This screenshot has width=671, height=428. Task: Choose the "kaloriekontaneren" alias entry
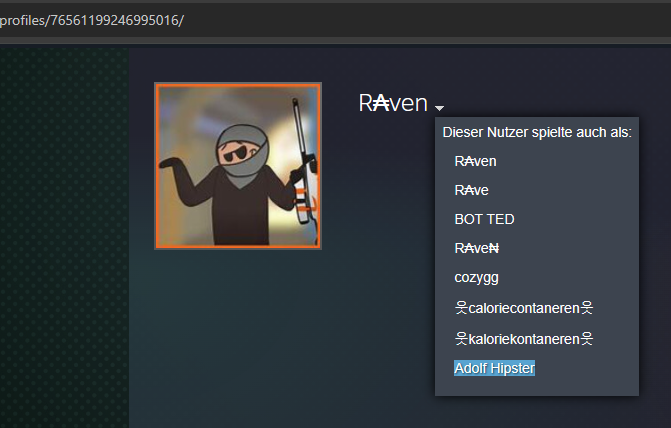(x=524, y=338)
